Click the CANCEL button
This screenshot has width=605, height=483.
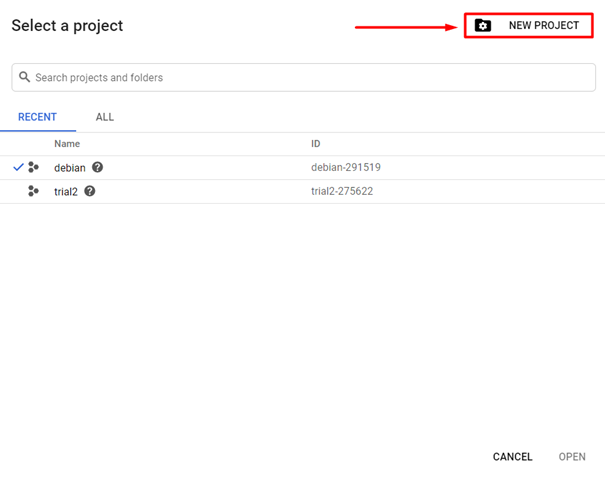click(x=512, y=457)
